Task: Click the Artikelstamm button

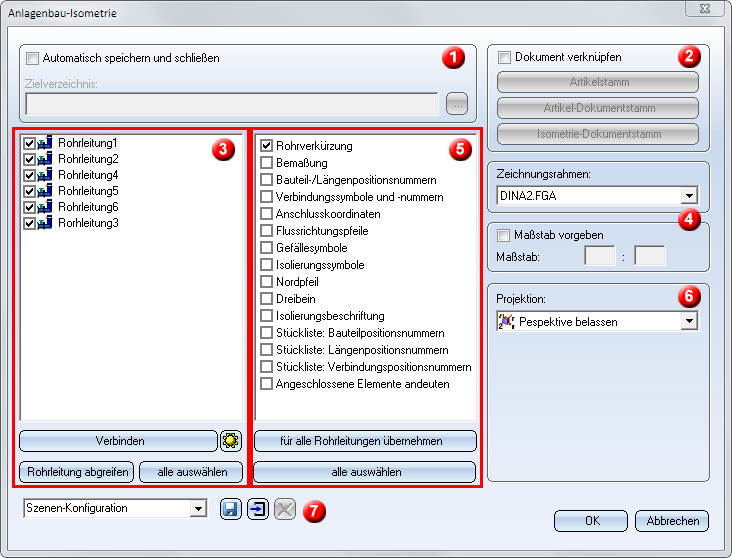Action: (598, 82)
